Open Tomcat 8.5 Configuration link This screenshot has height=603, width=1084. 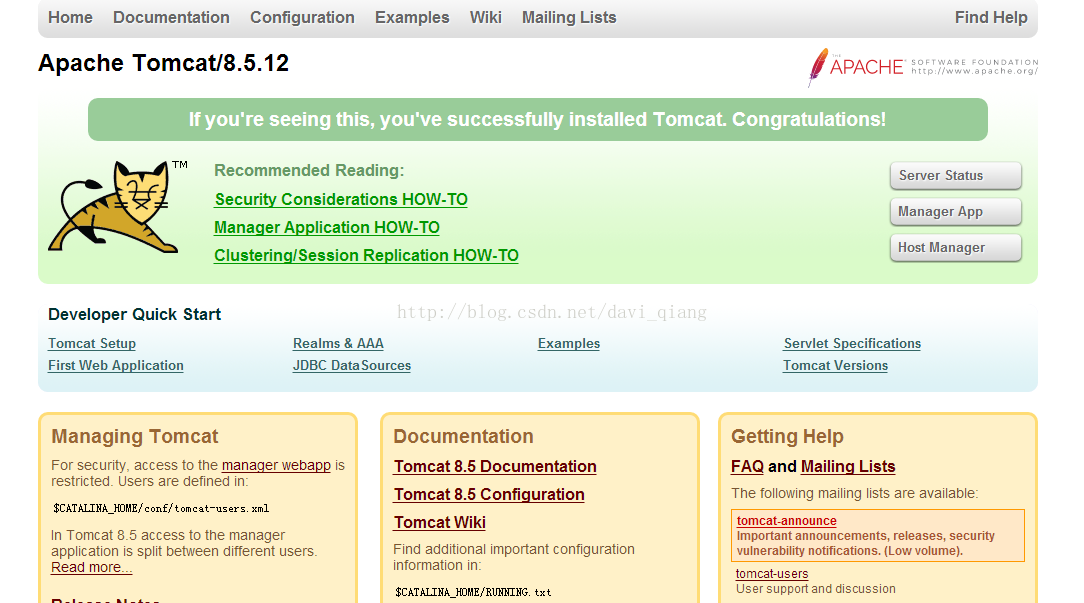489,495
